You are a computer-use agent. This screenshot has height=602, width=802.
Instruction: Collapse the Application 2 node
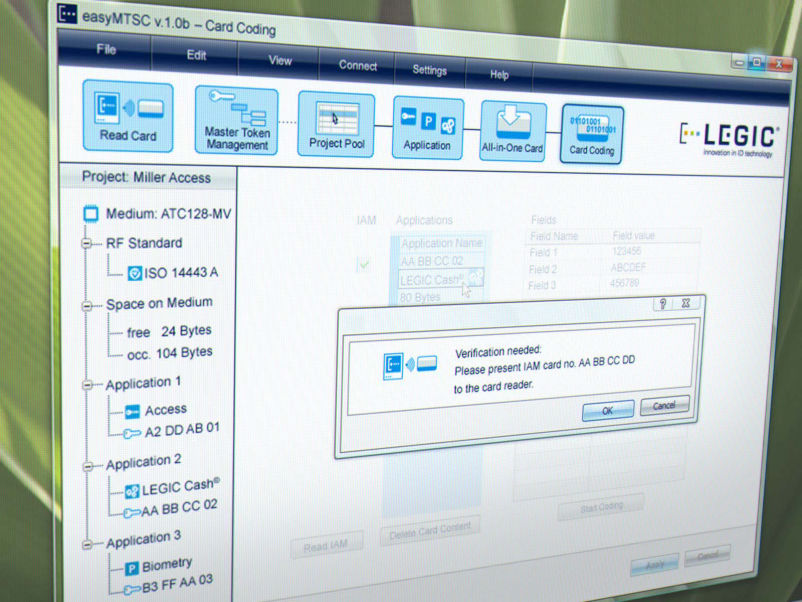(87, 466)
